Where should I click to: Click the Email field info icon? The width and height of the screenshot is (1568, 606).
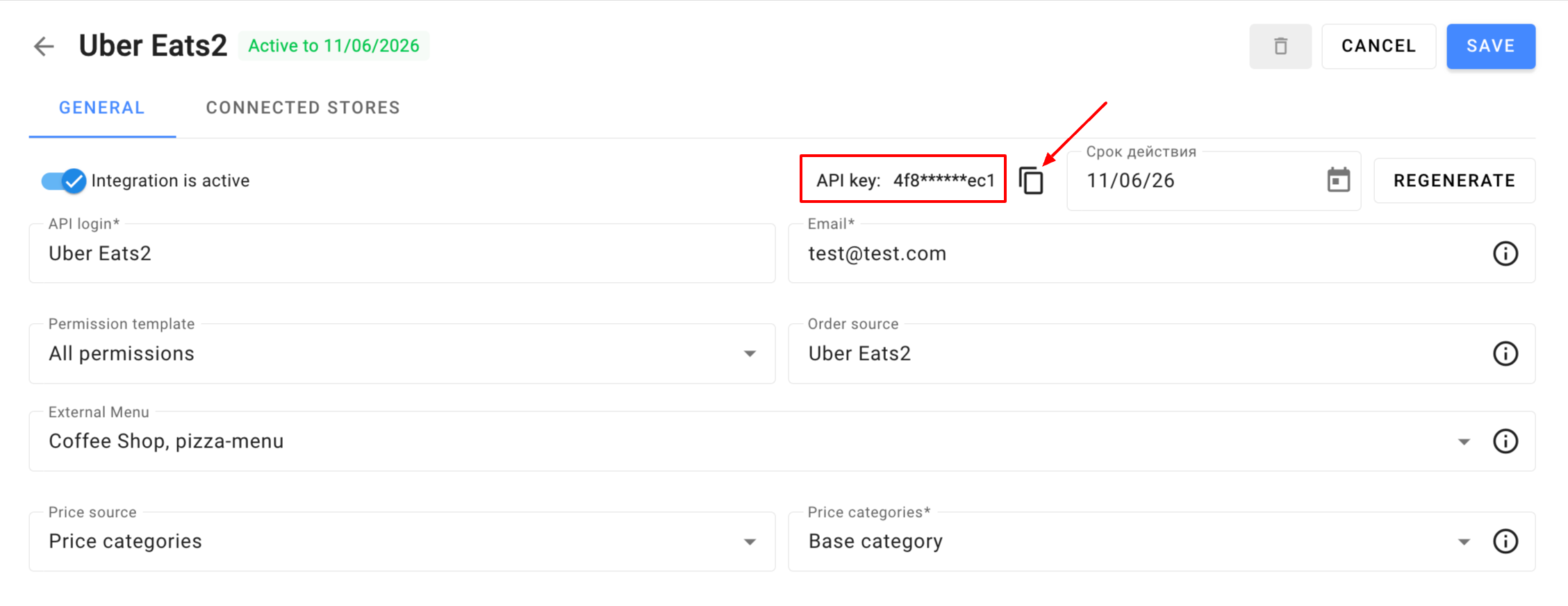click(1505, 254)
